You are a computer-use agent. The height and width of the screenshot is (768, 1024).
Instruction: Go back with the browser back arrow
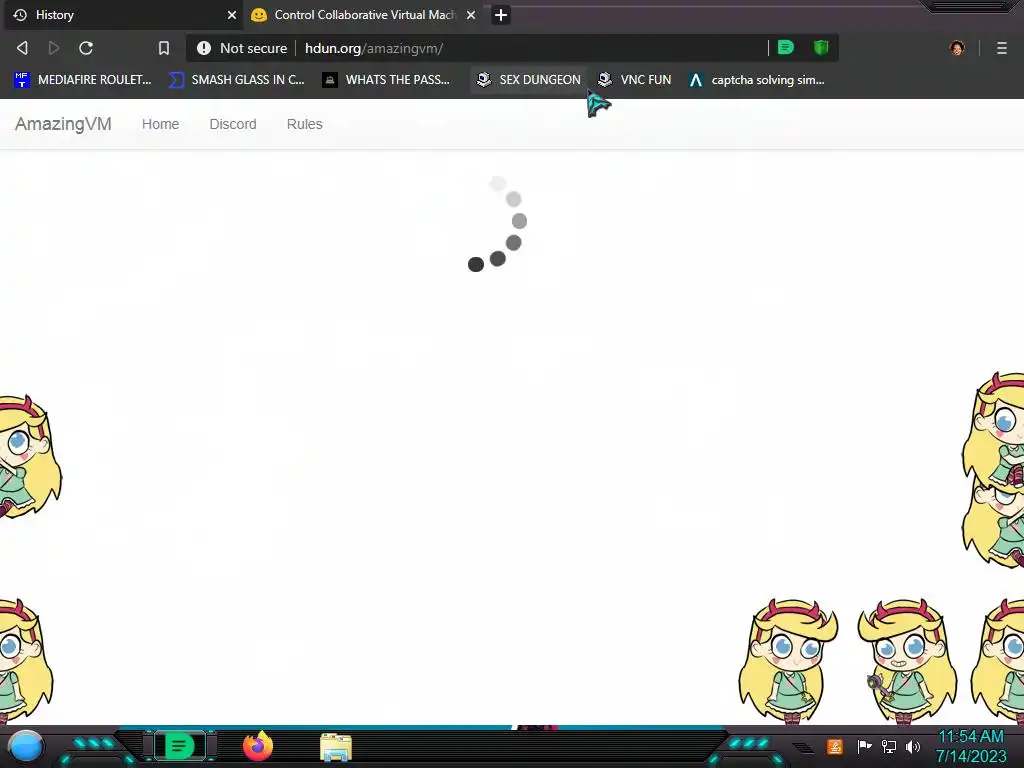[22, 48]
